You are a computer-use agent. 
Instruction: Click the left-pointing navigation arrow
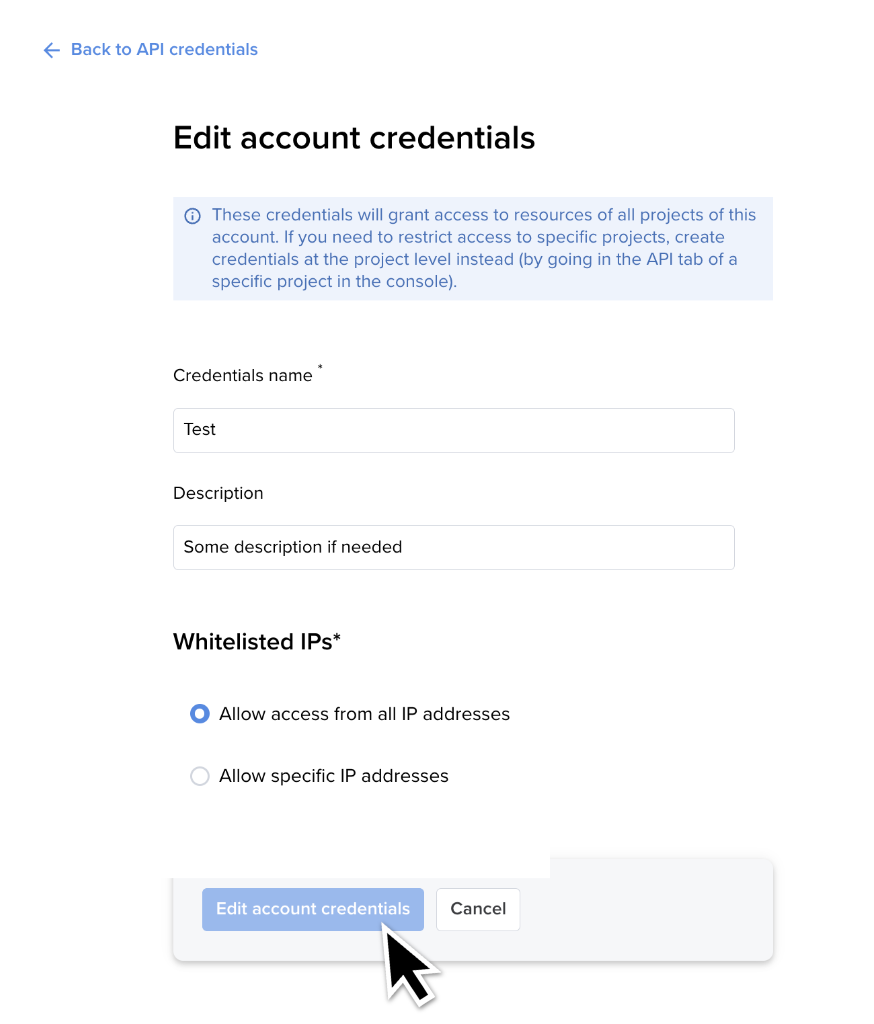point(51,50)
